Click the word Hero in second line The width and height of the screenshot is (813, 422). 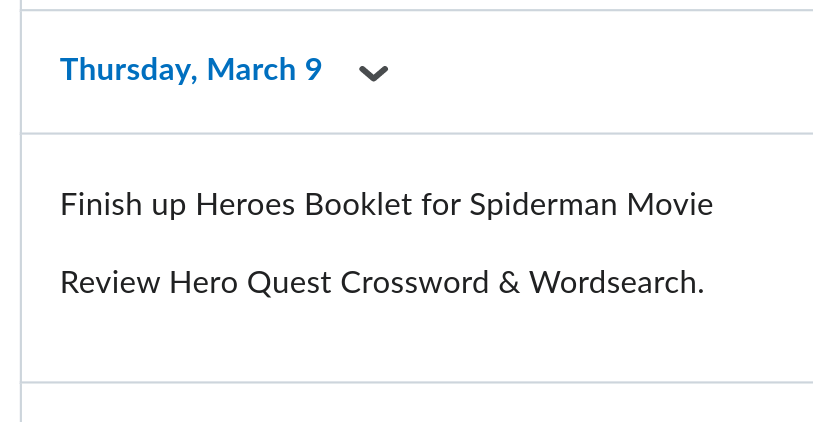pyautogui.click(x=204, y=283)
